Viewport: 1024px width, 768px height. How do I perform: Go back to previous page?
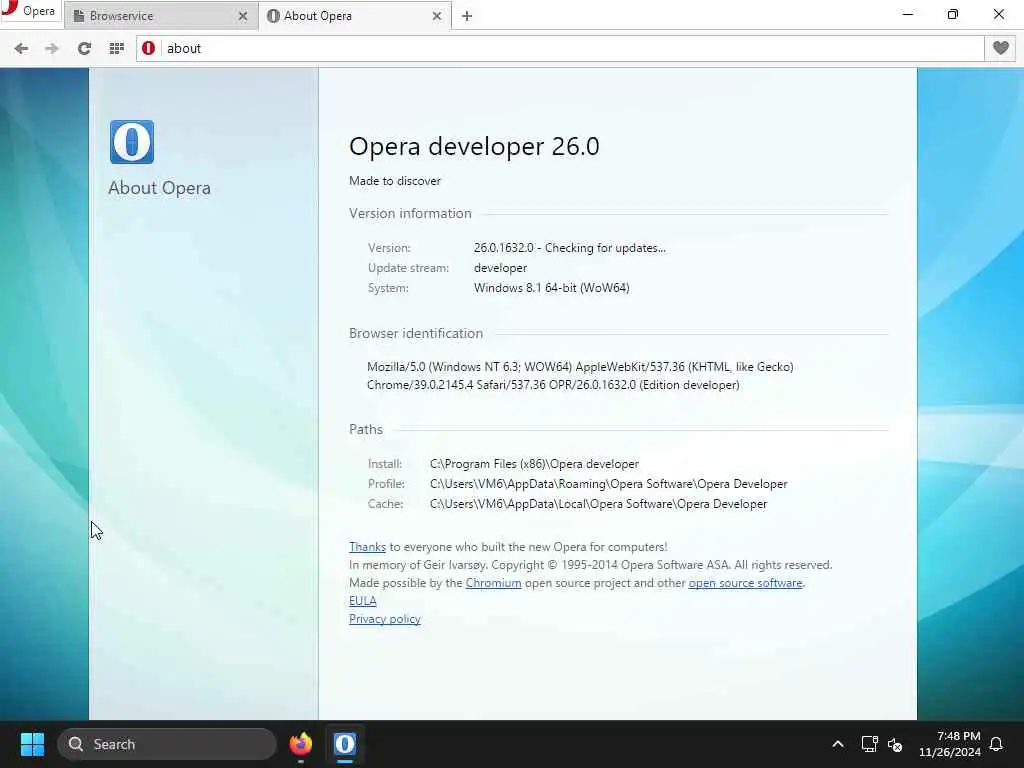coord(21,48)
